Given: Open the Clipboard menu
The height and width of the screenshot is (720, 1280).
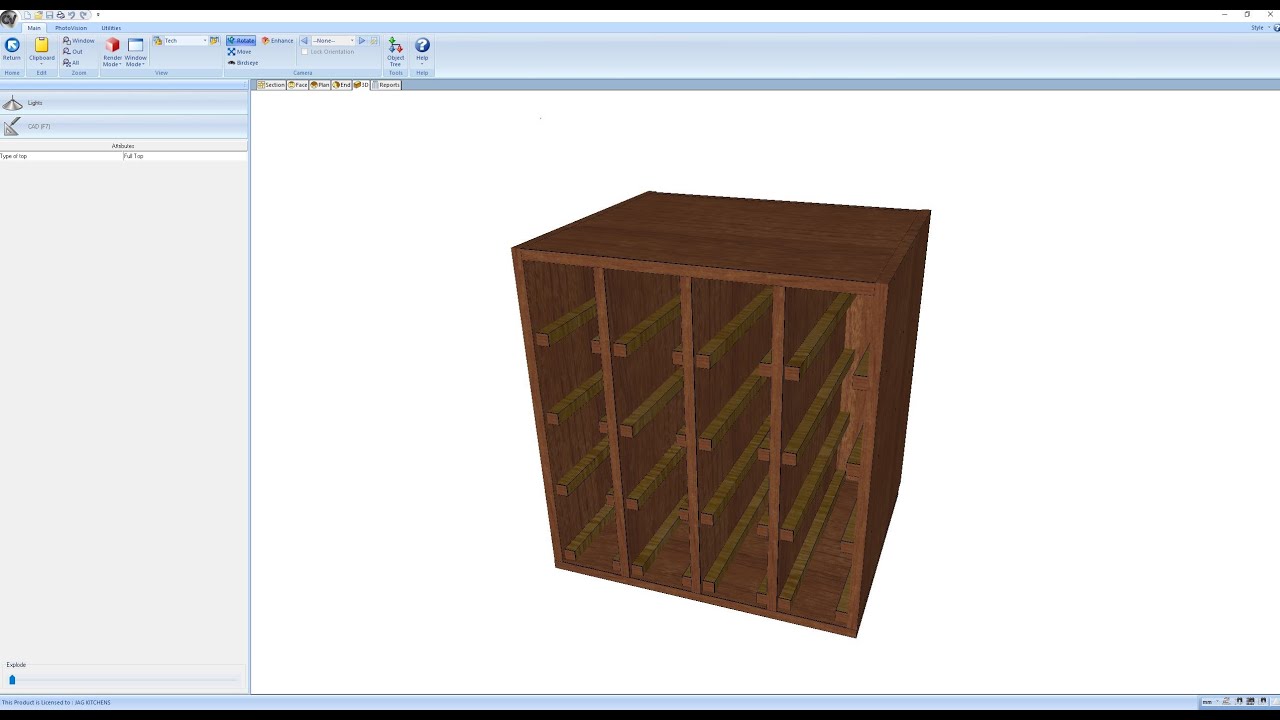Looking at the screenshot, I should tap(41, 52).
